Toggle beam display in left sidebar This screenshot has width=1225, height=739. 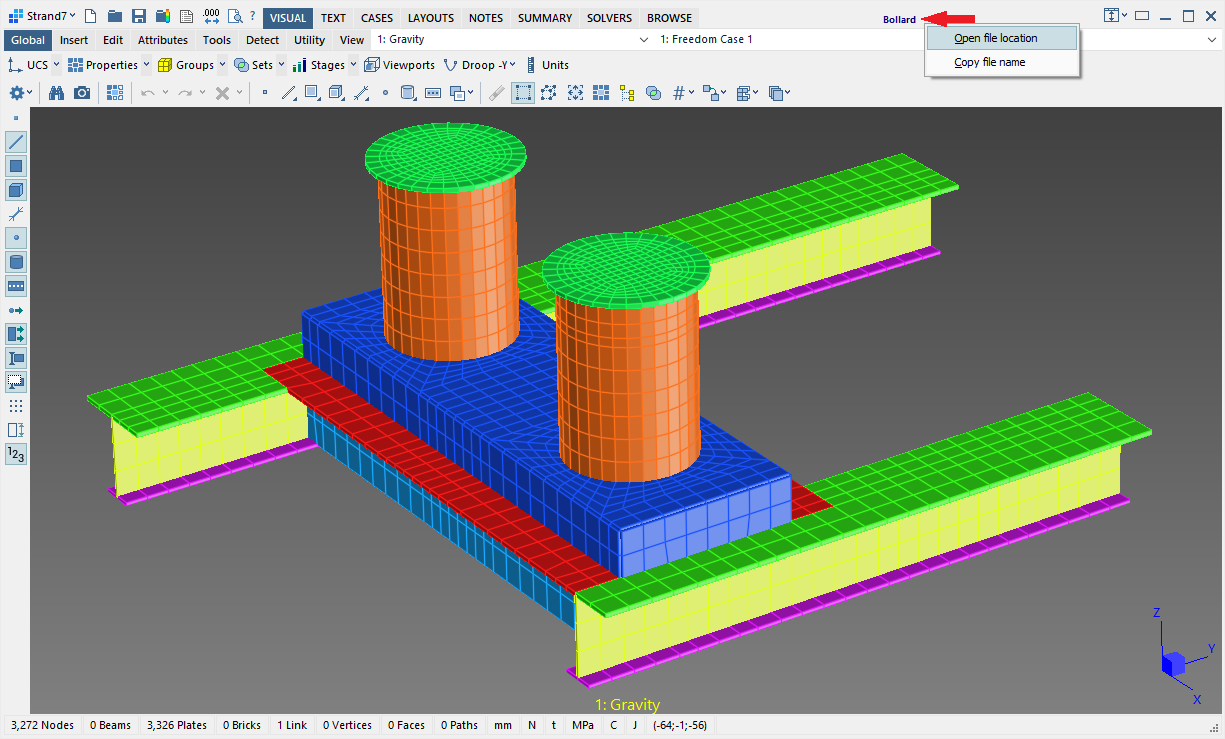pos(16,142)
